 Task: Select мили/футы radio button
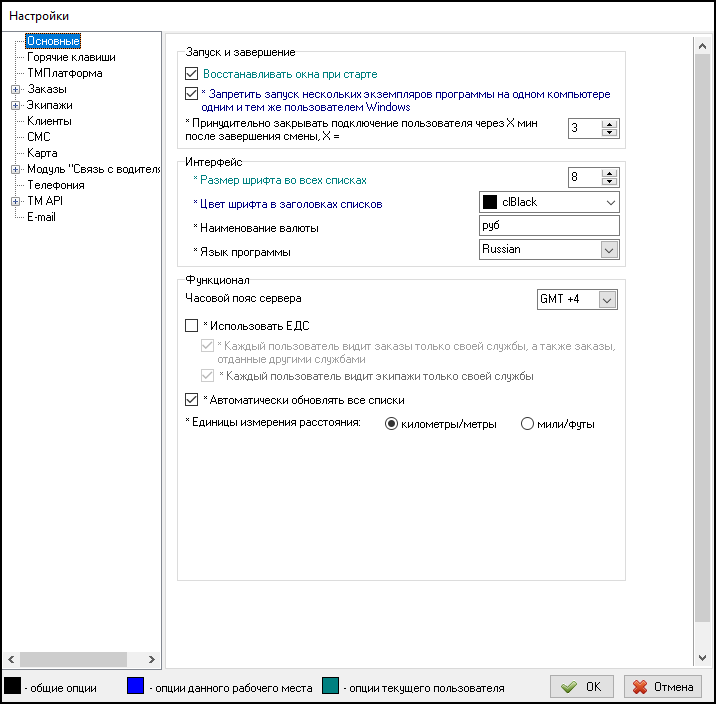pos(529,424)
